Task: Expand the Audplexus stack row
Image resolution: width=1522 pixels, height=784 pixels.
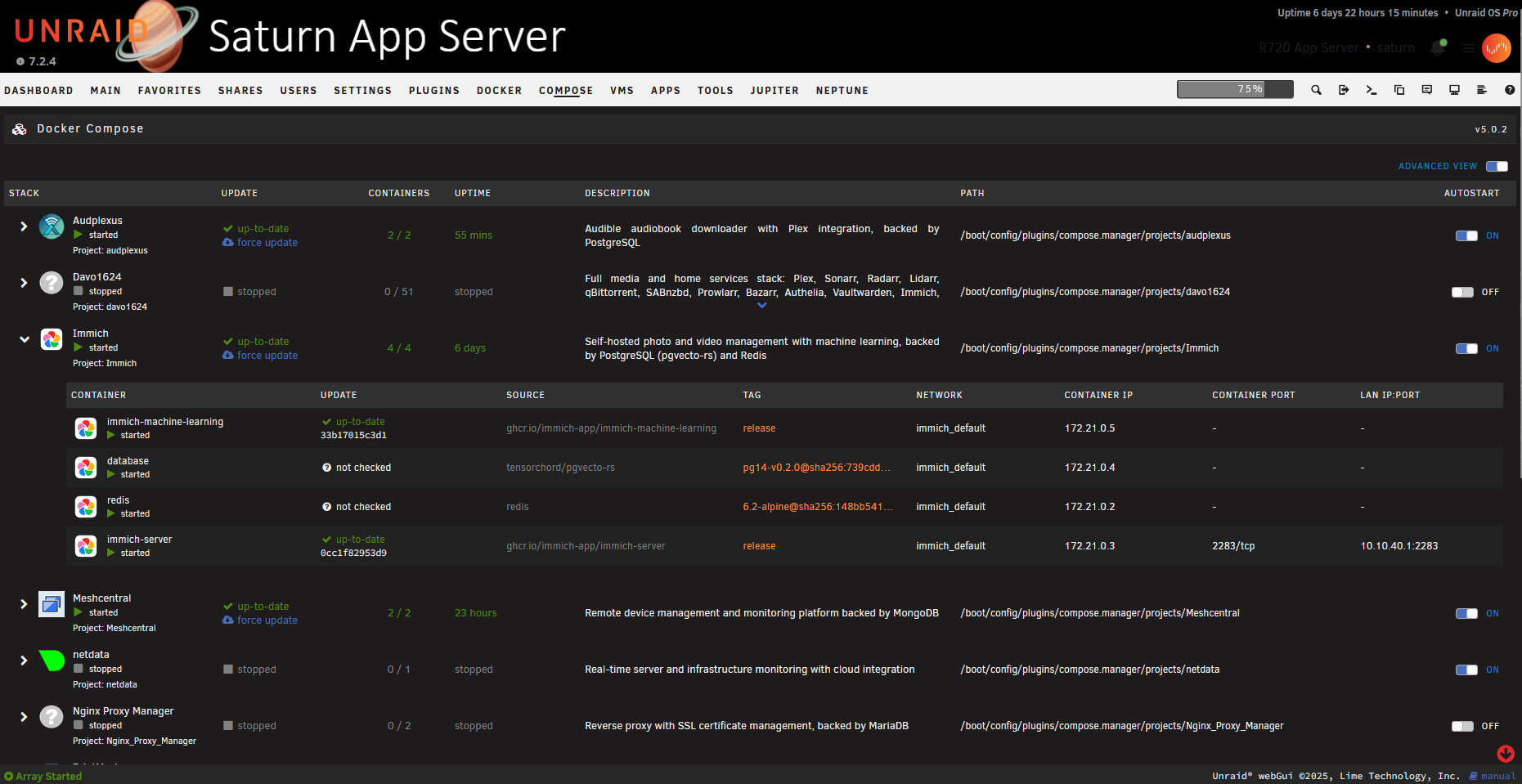Action: (x=24, y=226)
